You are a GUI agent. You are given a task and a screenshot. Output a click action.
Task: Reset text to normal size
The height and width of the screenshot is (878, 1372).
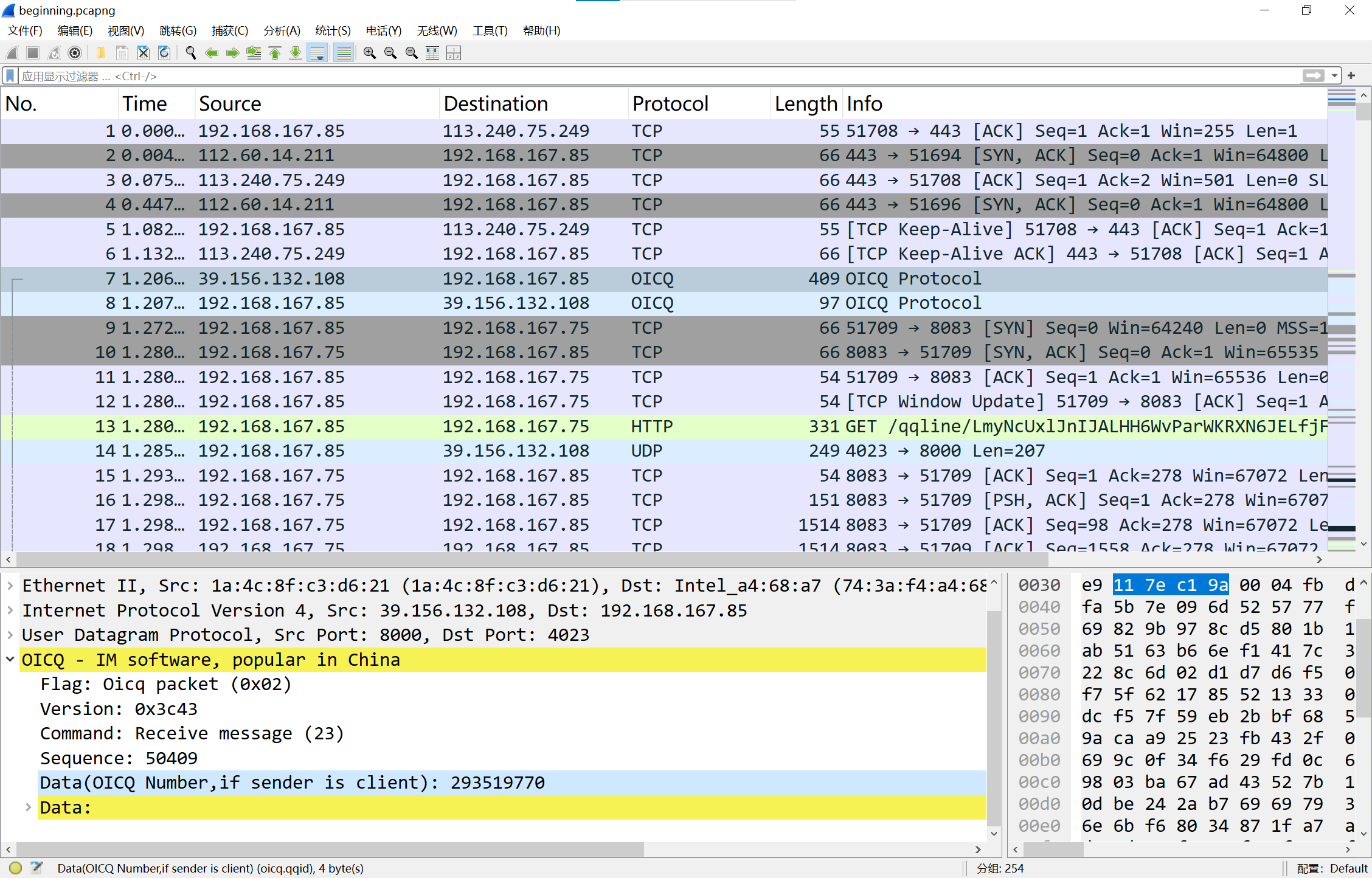click(x=412, y=54)
